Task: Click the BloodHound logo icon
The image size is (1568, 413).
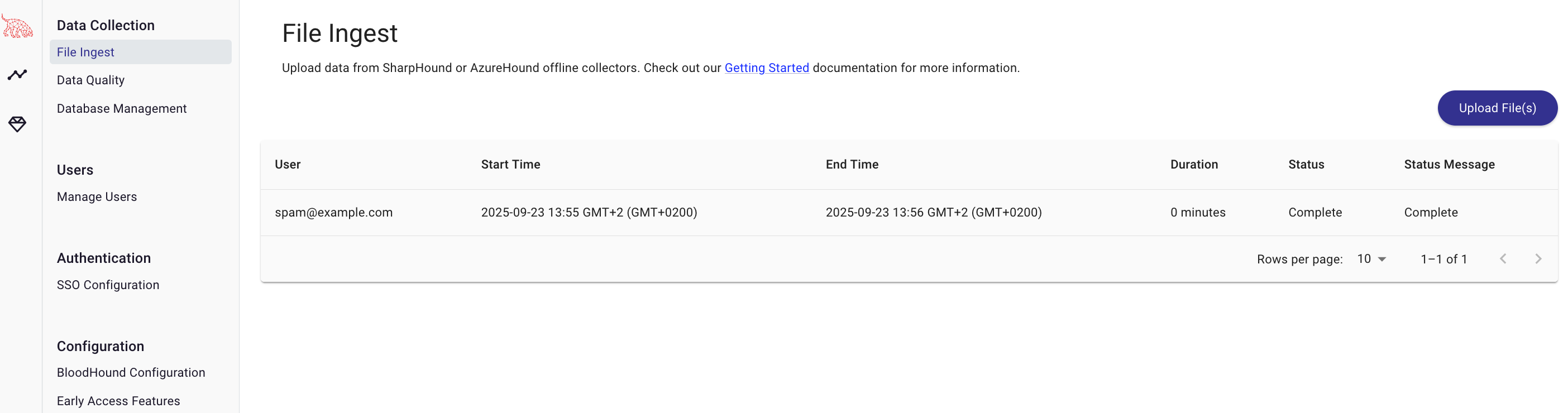Action: click(17, 27)
